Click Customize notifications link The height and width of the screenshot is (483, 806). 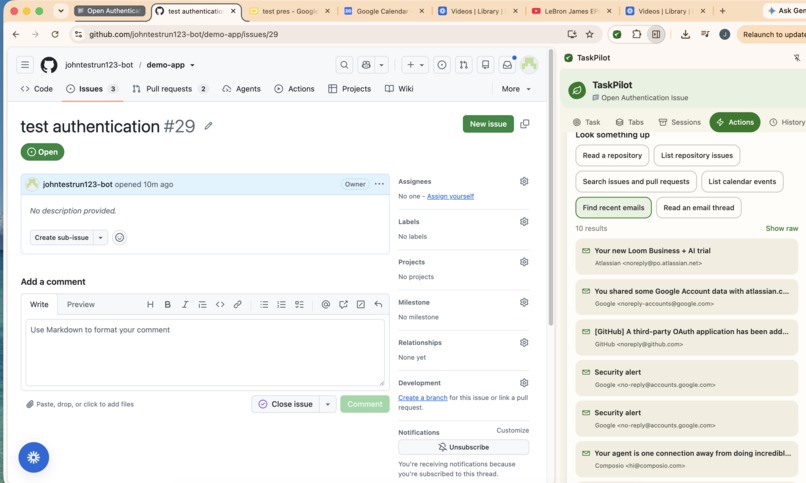point(512,430)
